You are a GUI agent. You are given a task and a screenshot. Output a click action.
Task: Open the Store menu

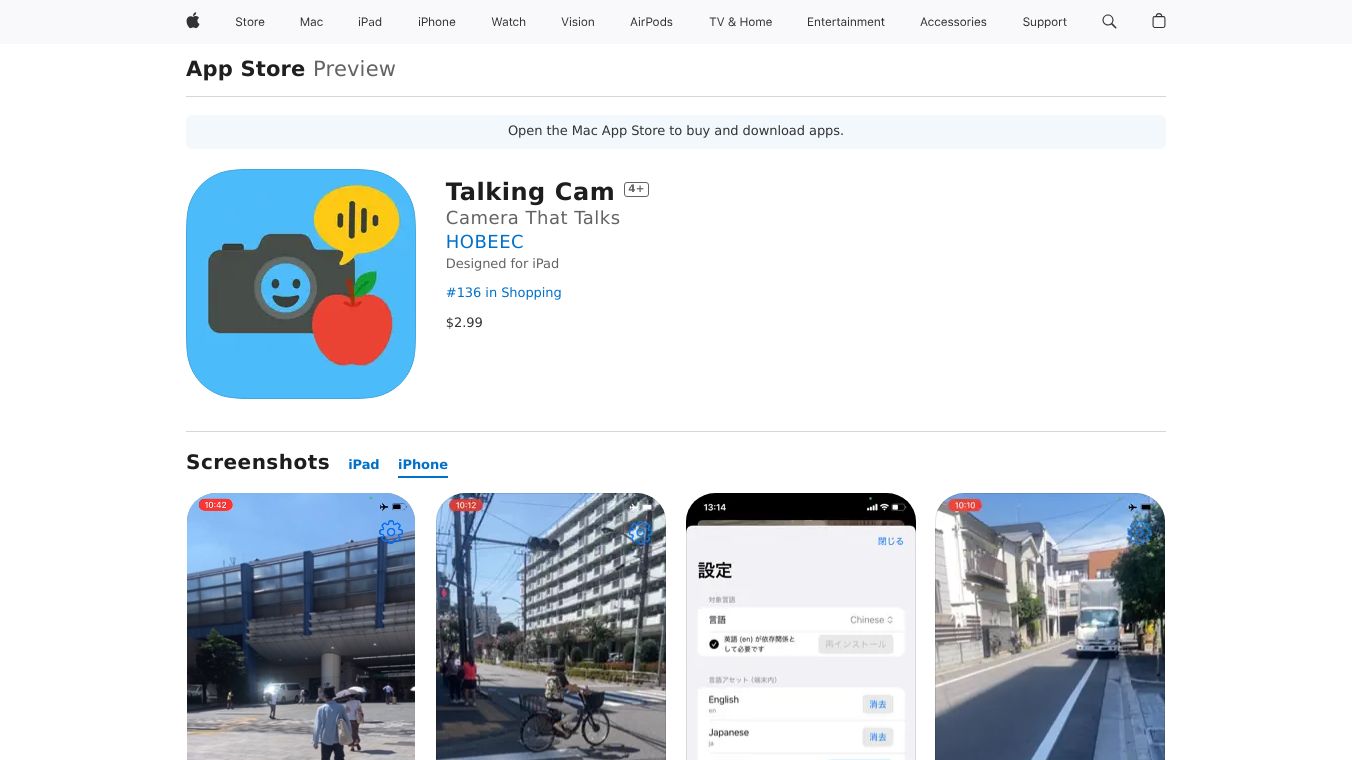250,22
